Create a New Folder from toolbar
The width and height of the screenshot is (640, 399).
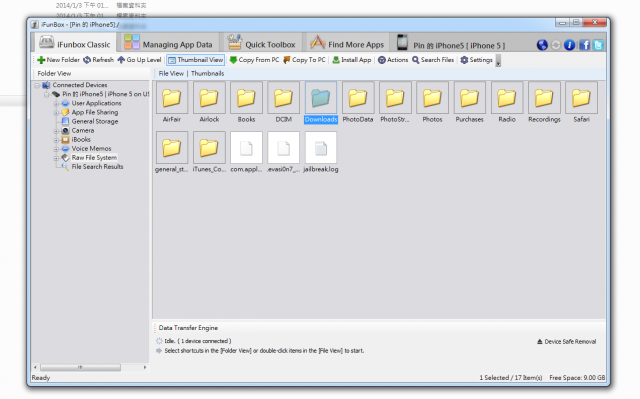tap(58, 60)
